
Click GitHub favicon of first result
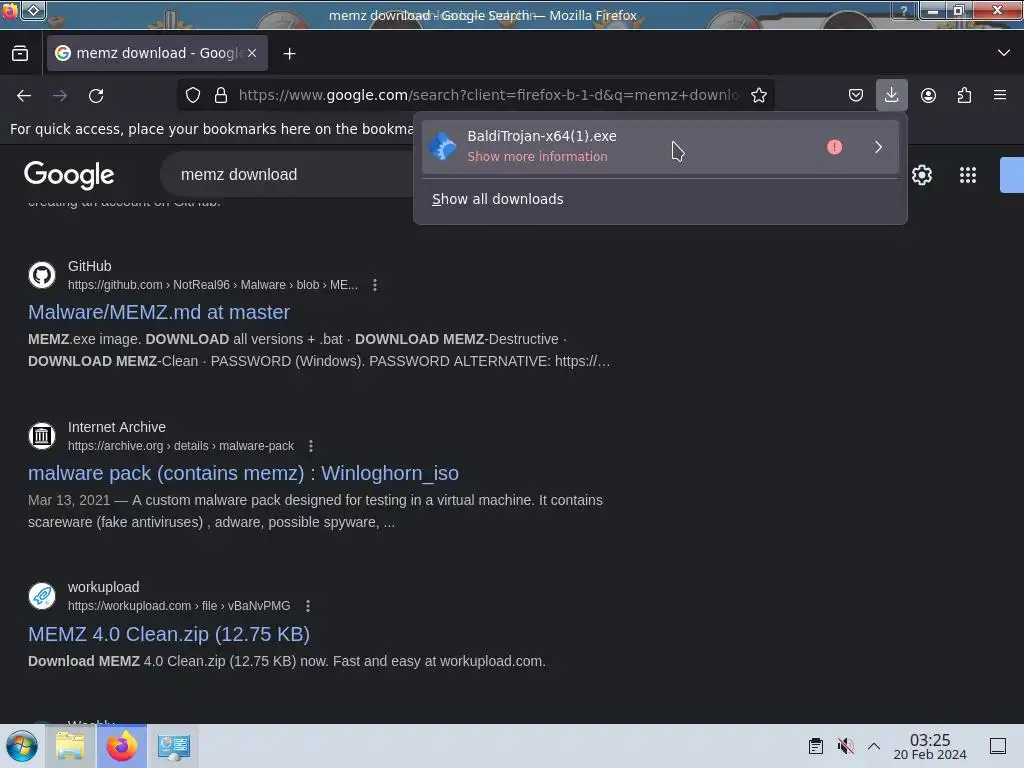click(42, 275)
